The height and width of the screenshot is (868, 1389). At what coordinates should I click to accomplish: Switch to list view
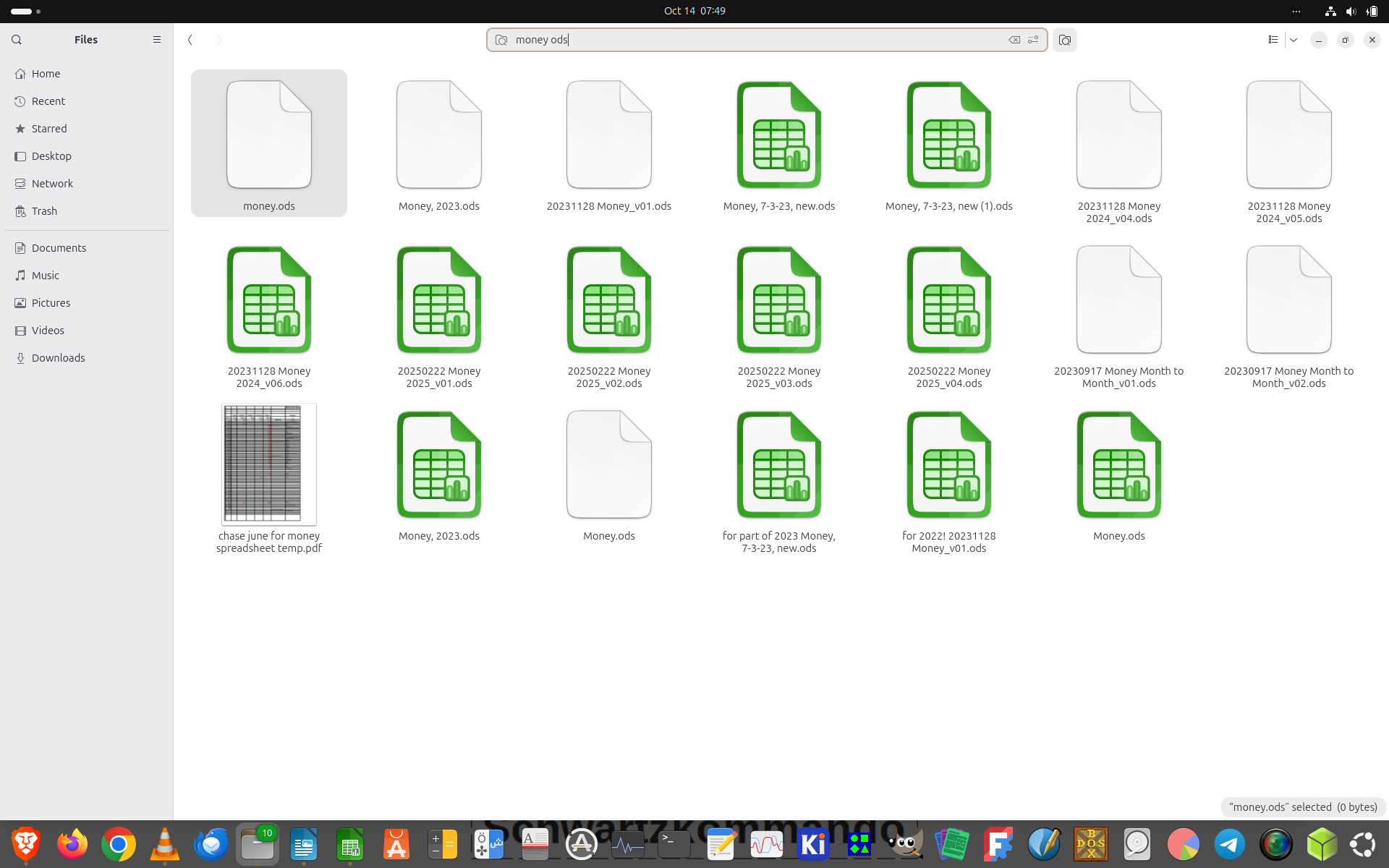(x=1273, y=40)
